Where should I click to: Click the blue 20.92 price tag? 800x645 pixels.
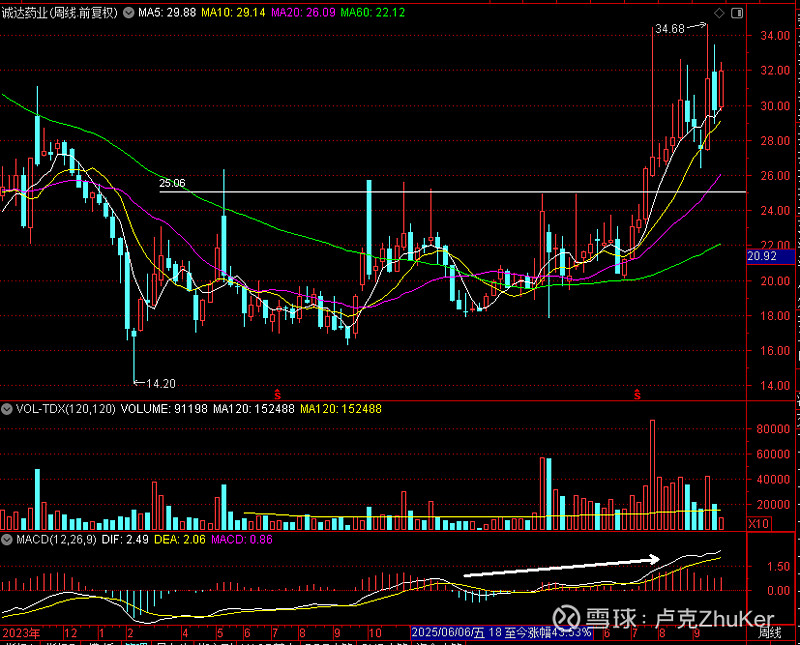coord(771,256)
